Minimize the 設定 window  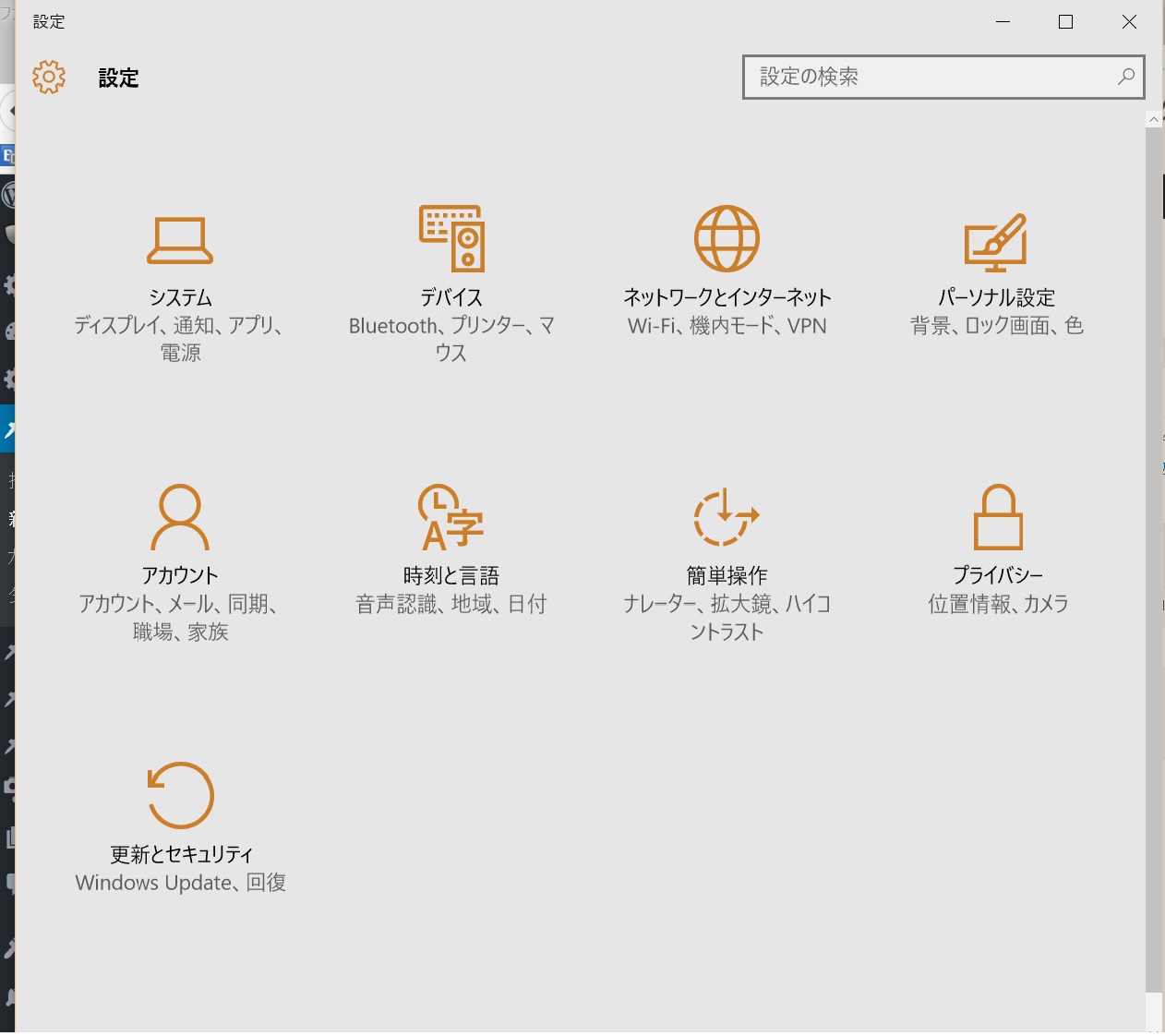click(1003, 22)
